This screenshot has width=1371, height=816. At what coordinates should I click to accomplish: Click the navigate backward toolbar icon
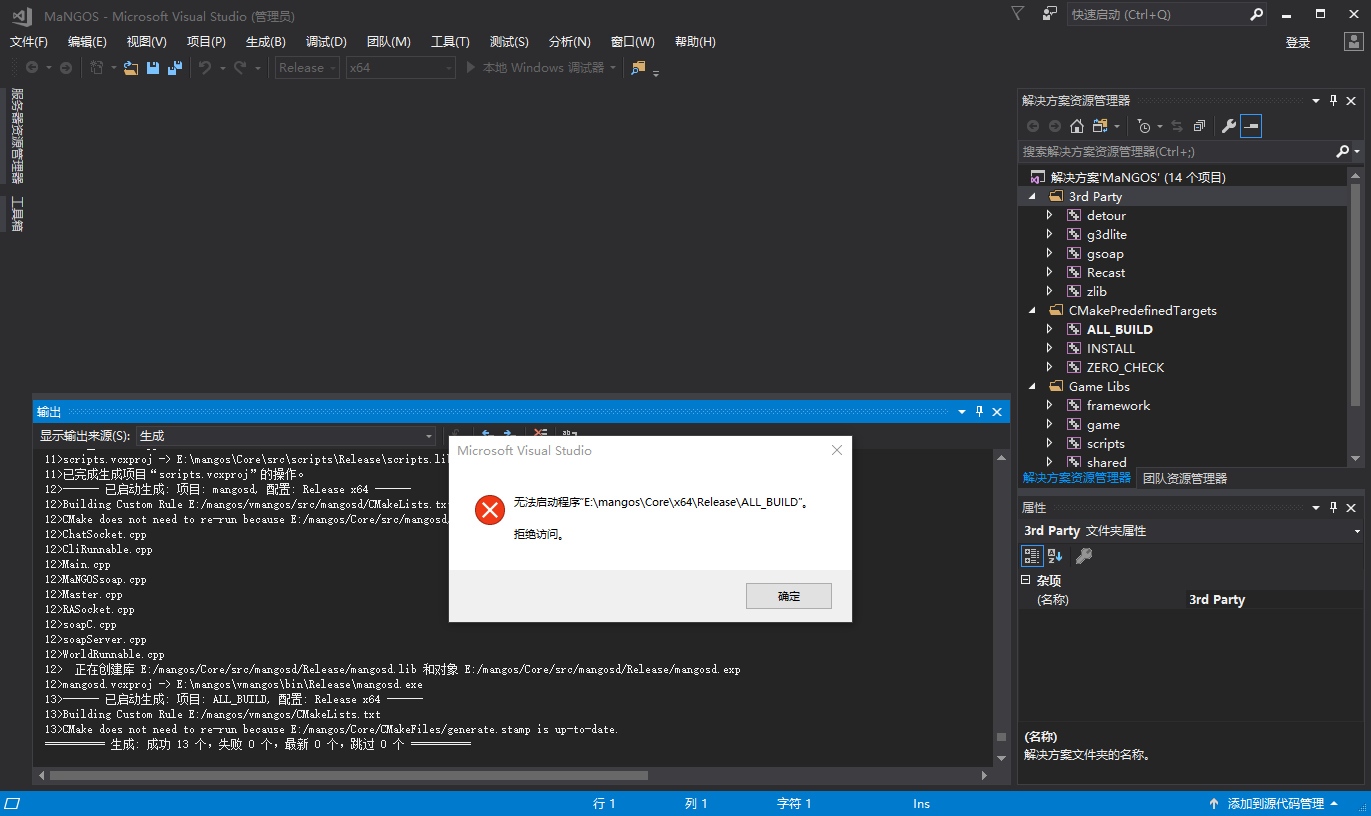pyautogui.click(x=32, y=68)
